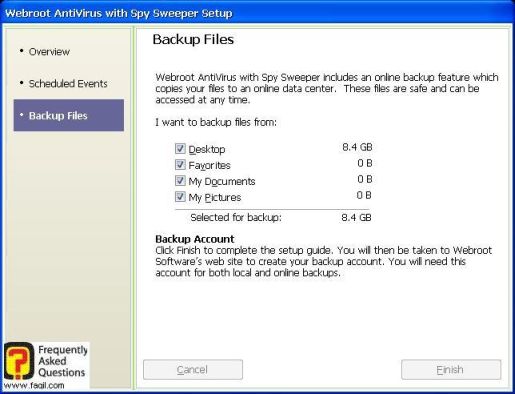The width and height of the screenshot is (515, 394).
Task: Click the Cancel button
Action: [x=193, y=369]
